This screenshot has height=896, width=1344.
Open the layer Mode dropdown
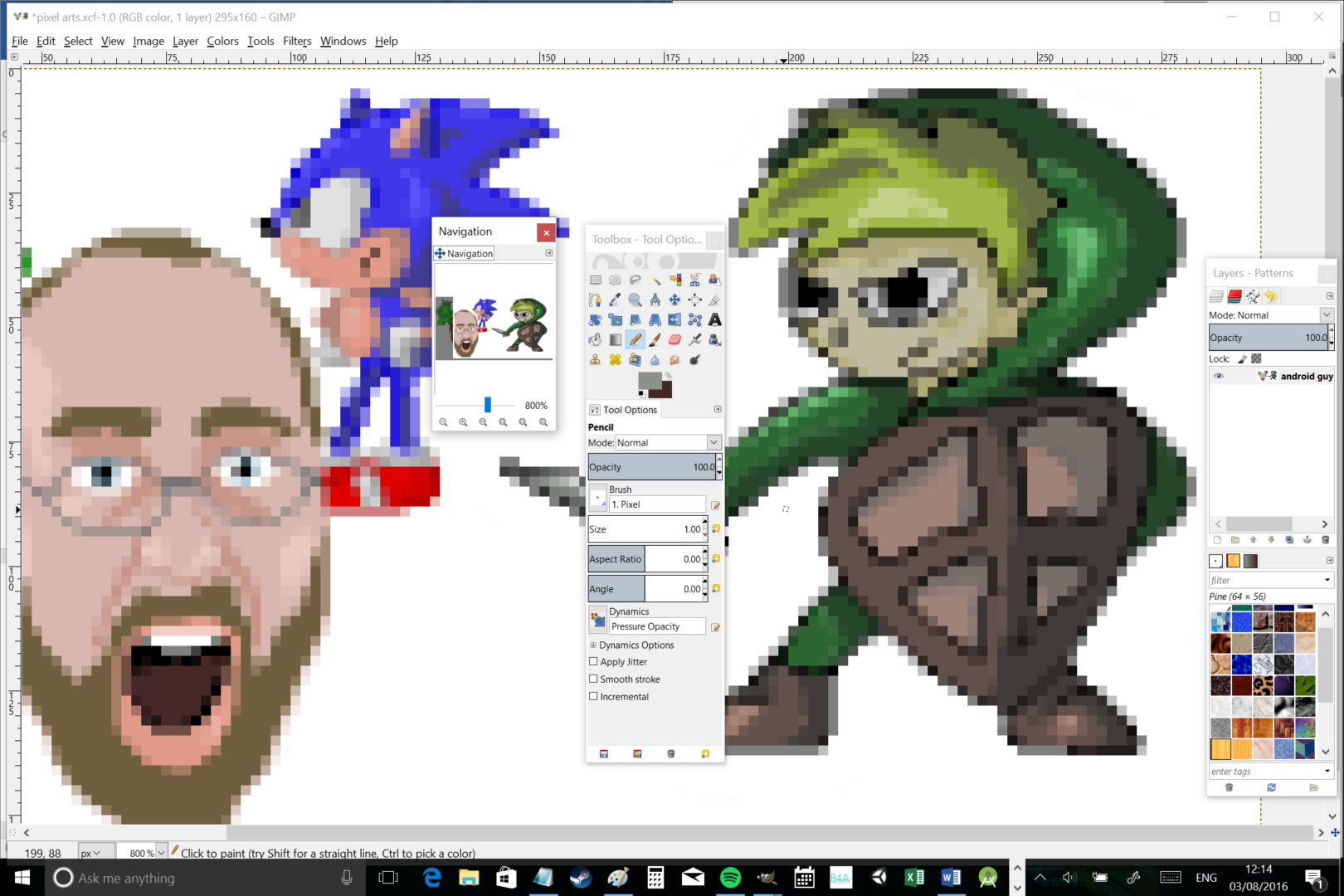[1325, 314]
